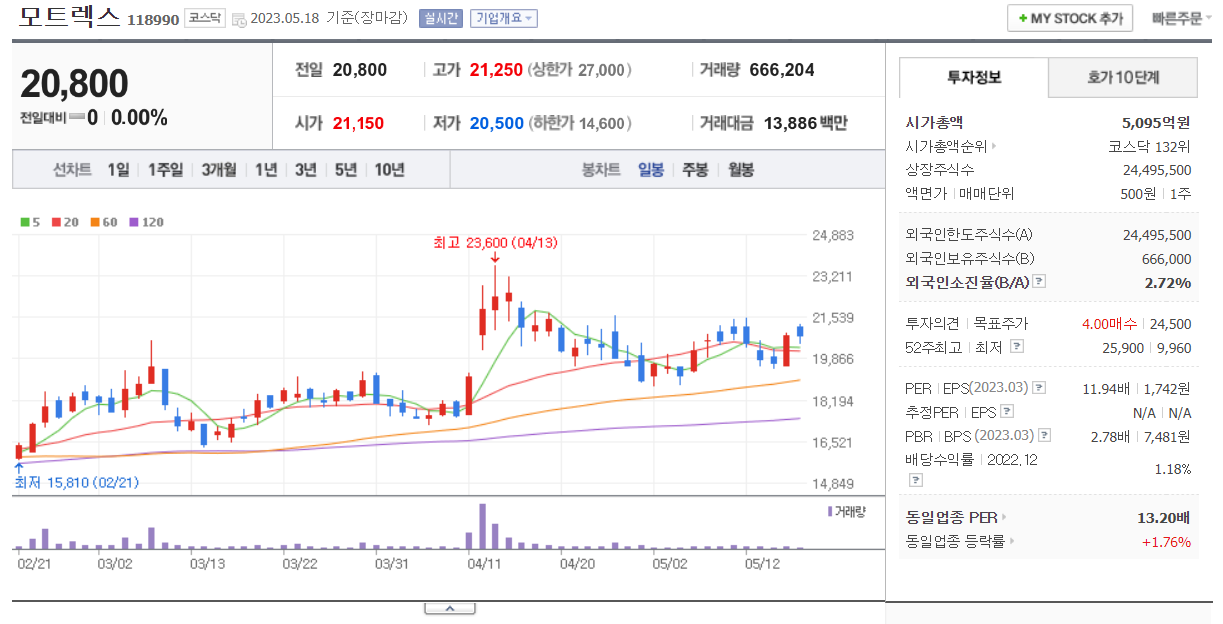
Task: Select 3개월 line chart period
Action: coord(218,170)
